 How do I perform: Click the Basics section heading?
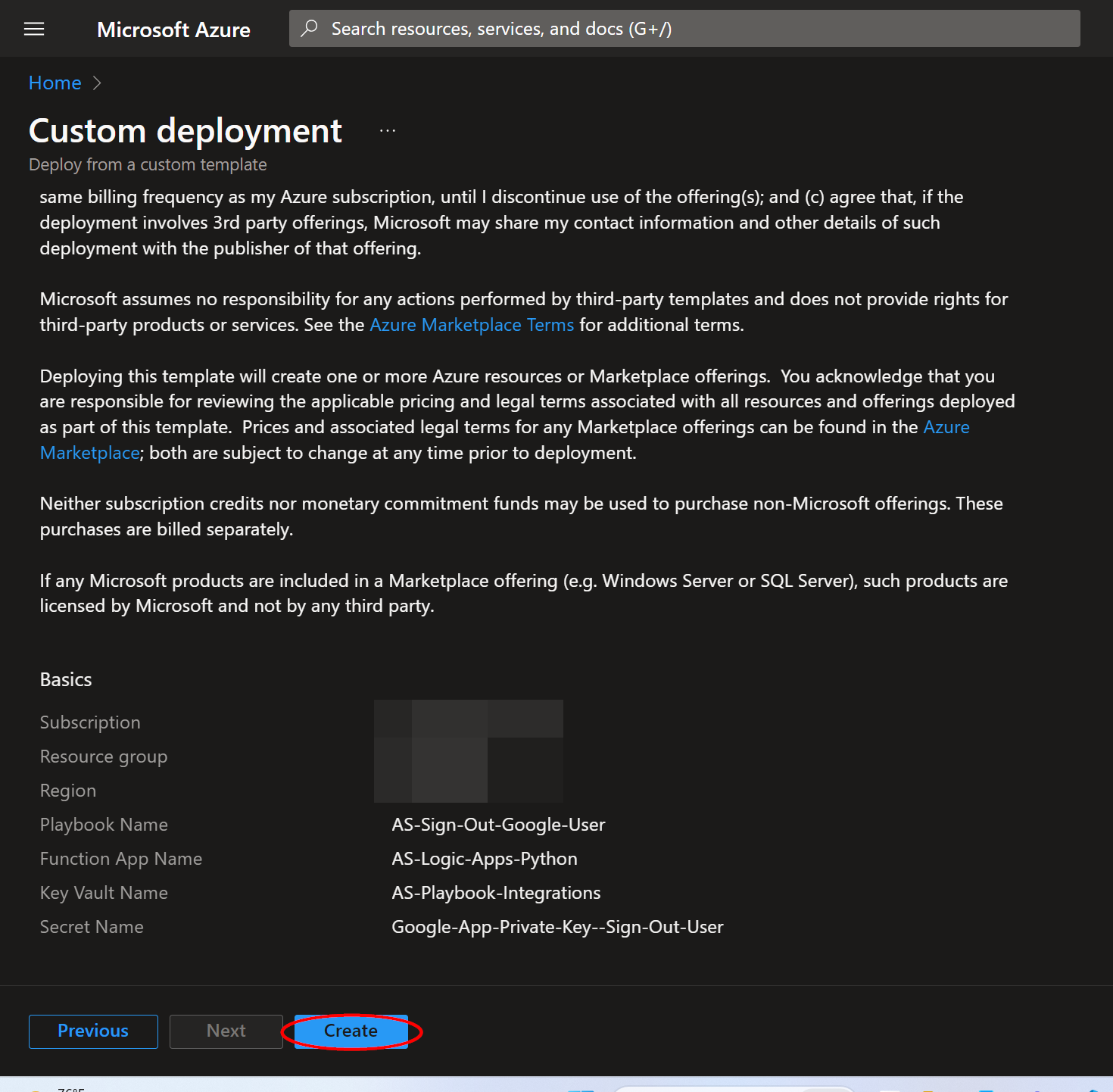click(66, 680)
